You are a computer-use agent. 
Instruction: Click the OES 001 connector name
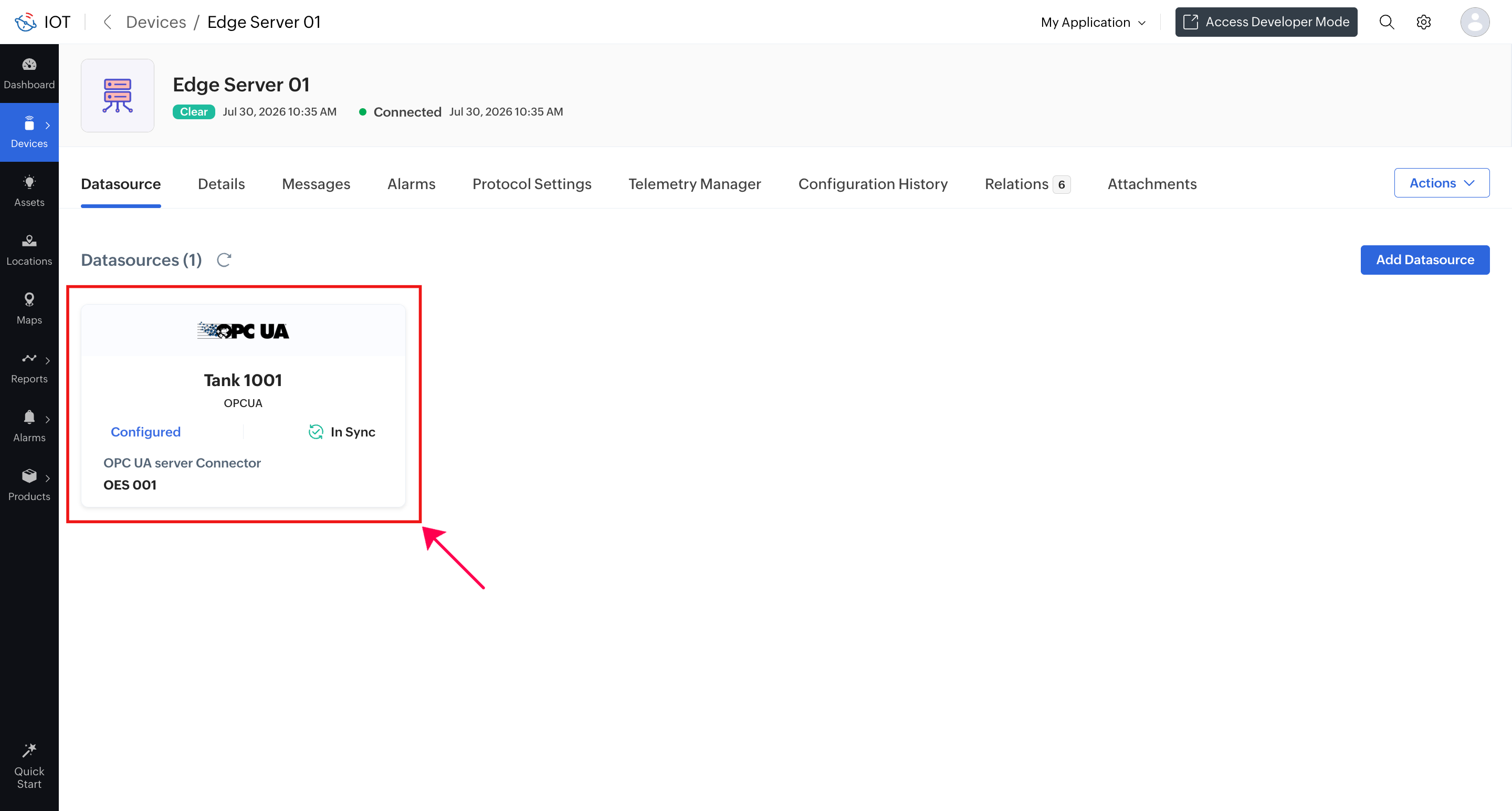130,484
